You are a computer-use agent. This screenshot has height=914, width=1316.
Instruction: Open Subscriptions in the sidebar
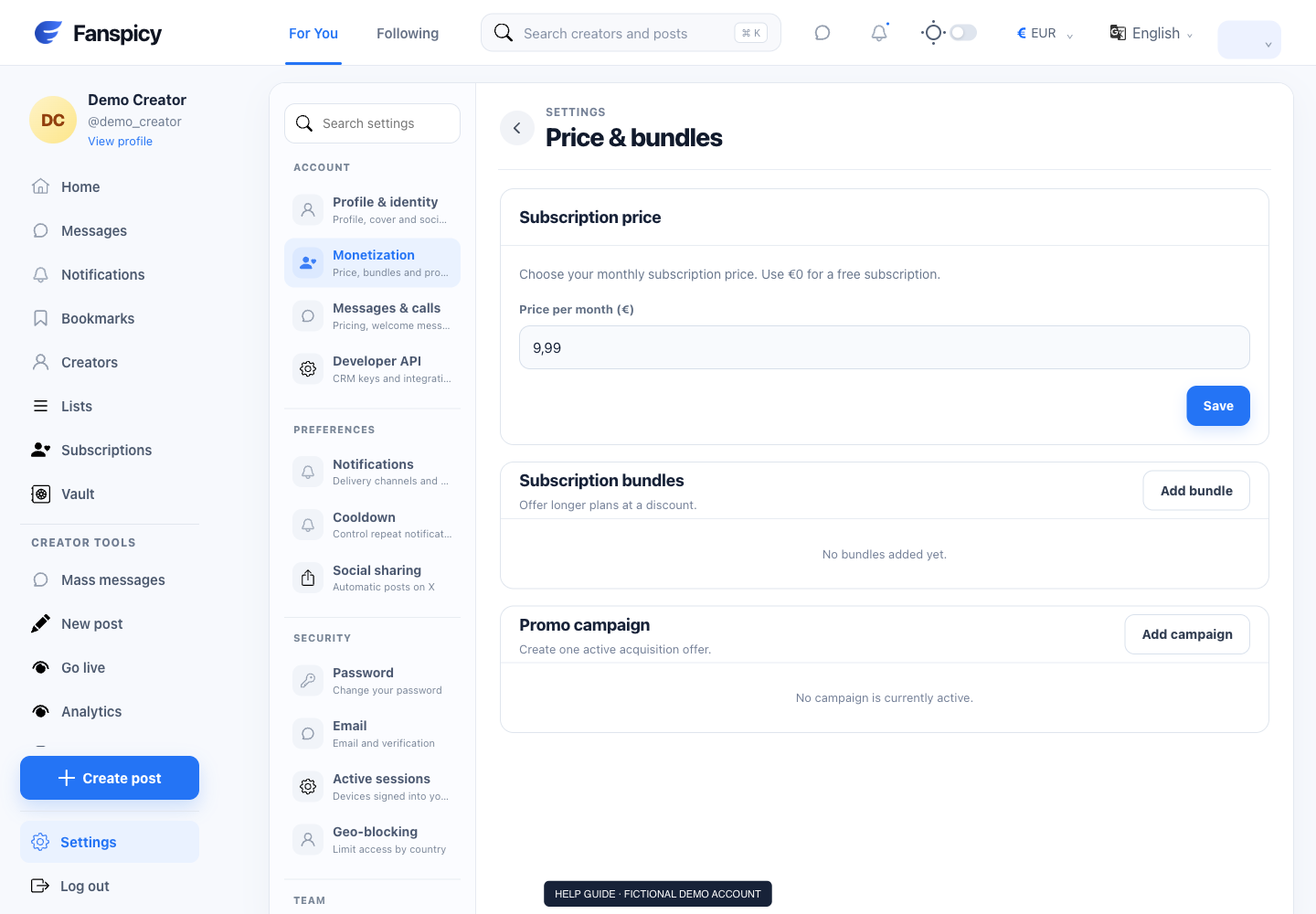[x=110, y=450]
